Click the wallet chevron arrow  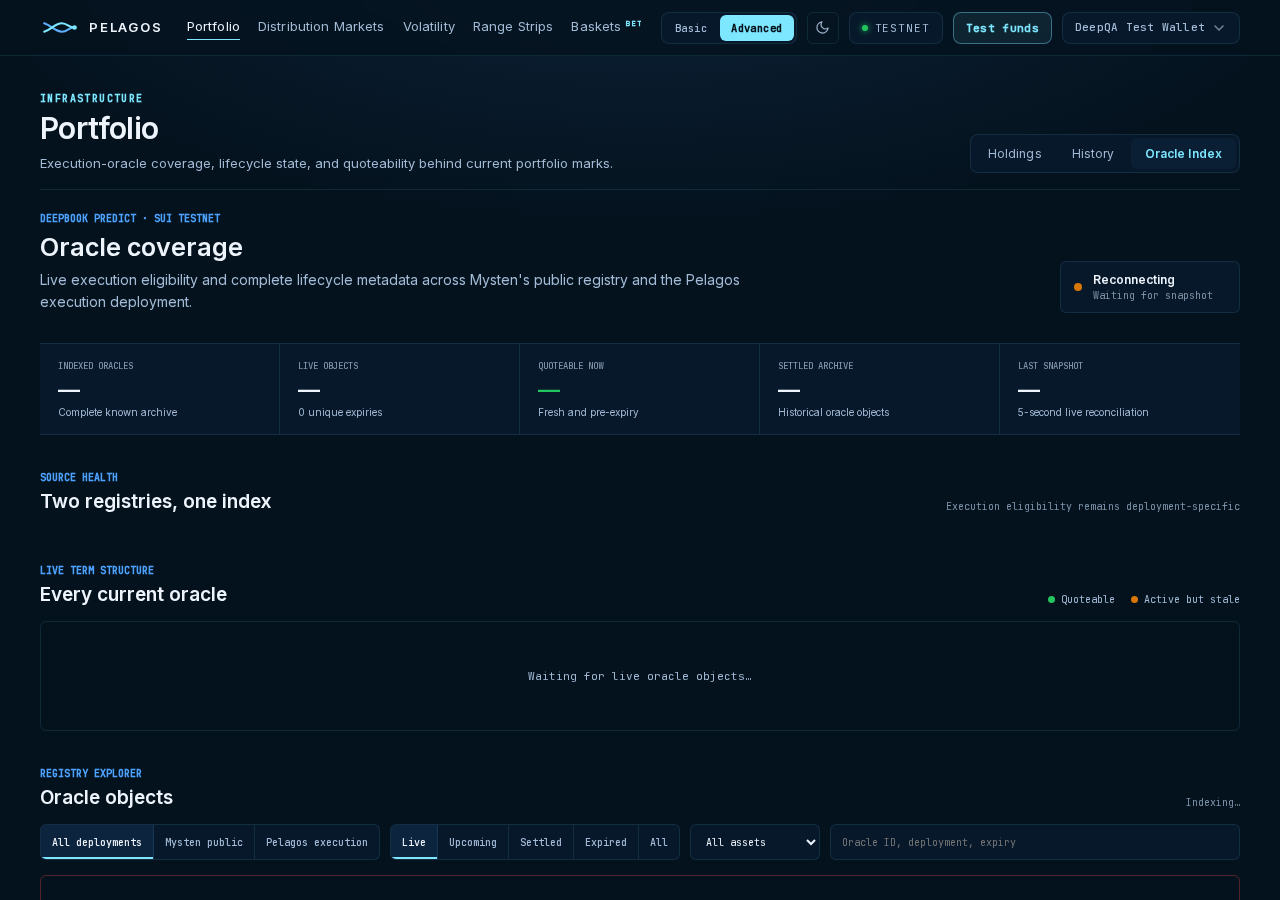(1219, 28)
